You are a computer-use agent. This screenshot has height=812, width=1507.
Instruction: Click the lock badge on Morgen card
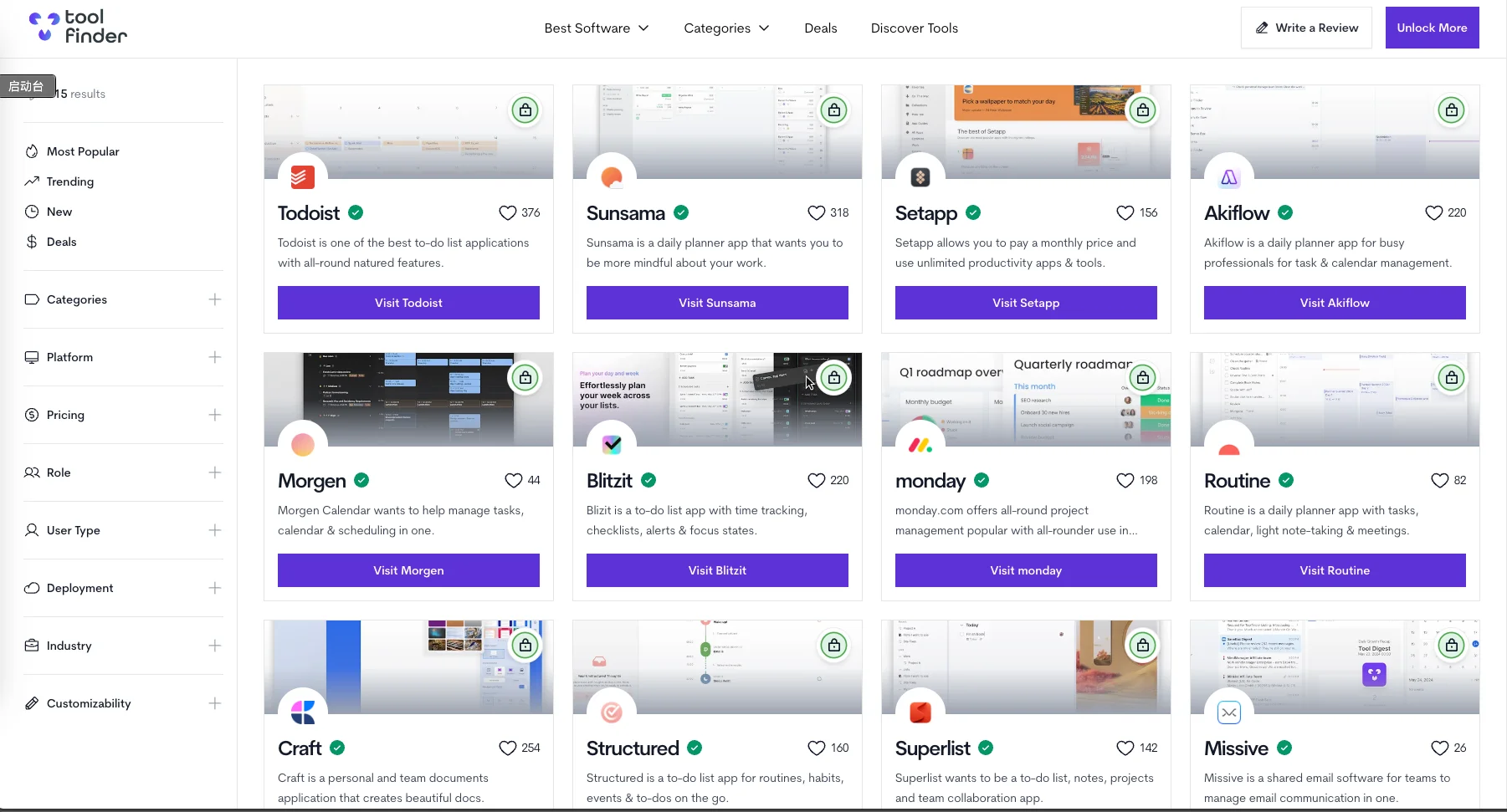pyautogui.click(x=525, y=378)
